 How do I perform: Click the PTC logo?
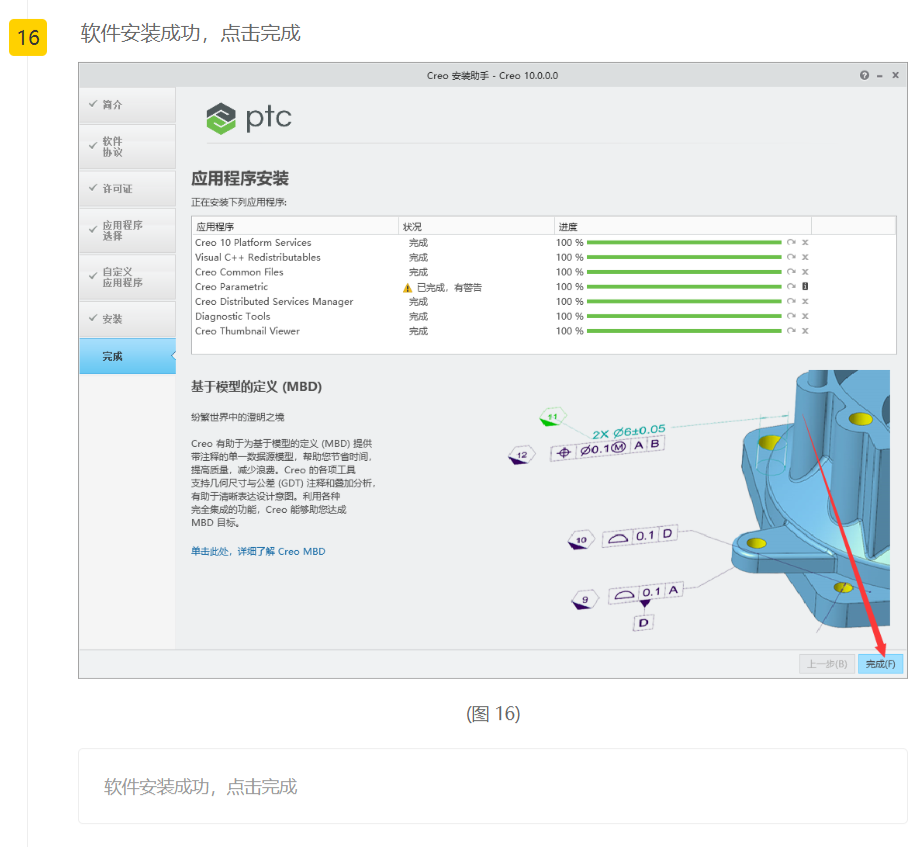[x=249, y=118]
